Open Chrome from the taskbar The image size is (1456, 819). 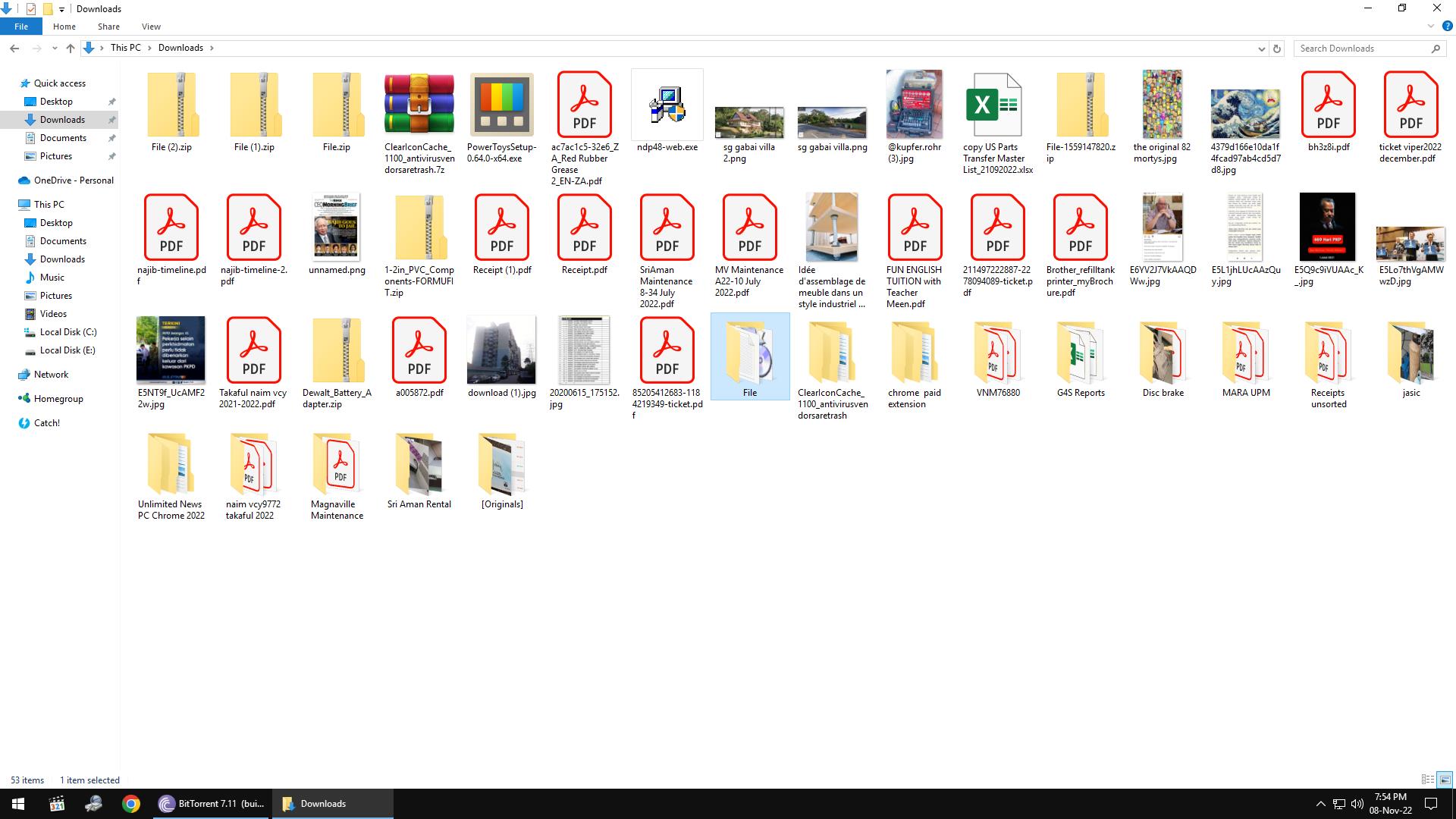point(131,804)
